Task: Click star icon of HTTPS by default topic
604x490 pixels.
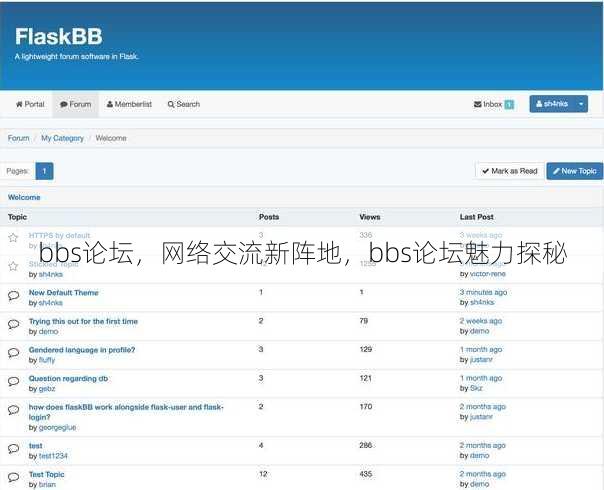Action: pyautogui.click(x=13, y=237)
